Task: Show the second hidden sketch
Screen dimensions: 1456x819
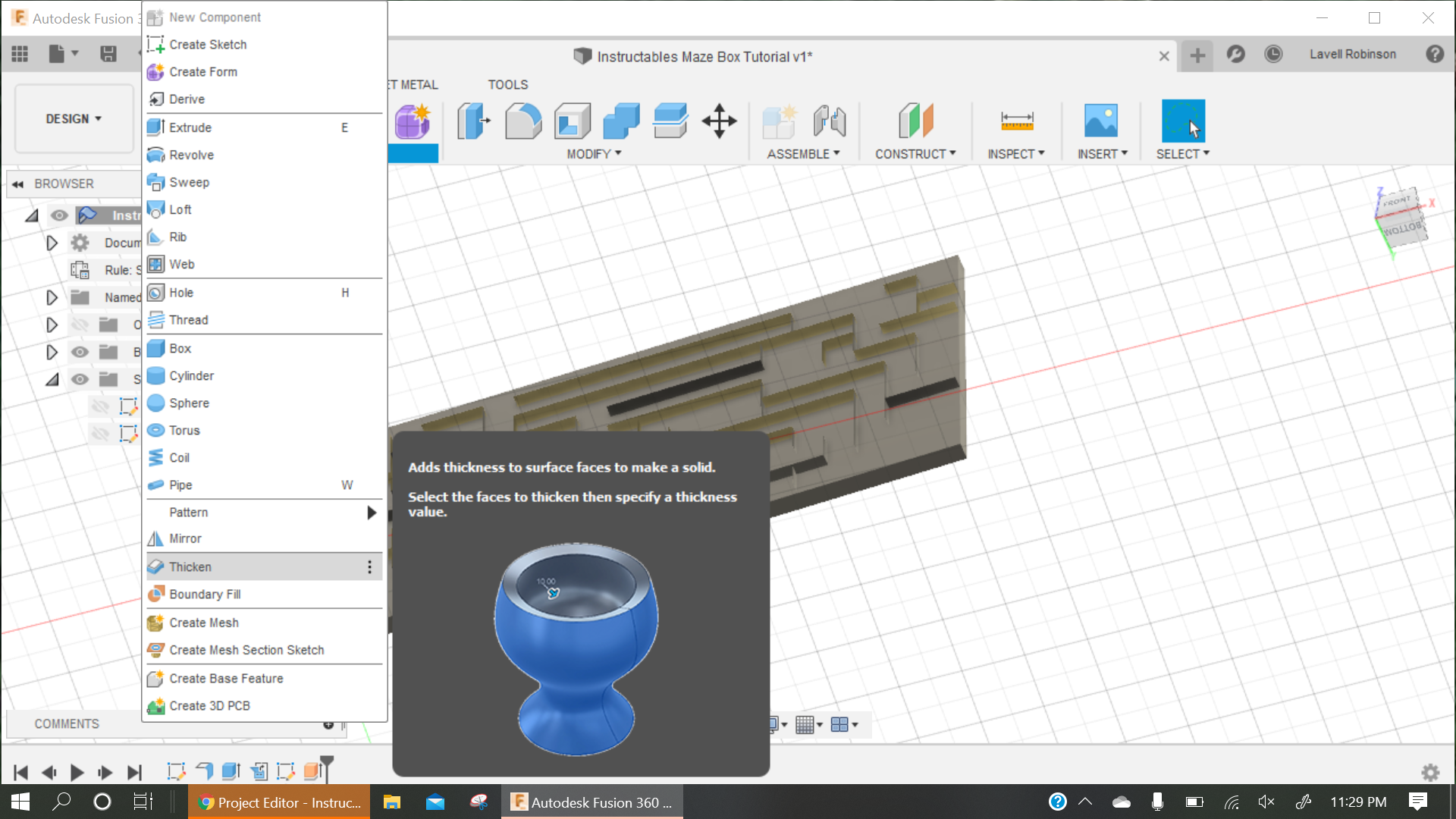Action: click(100, 434)
